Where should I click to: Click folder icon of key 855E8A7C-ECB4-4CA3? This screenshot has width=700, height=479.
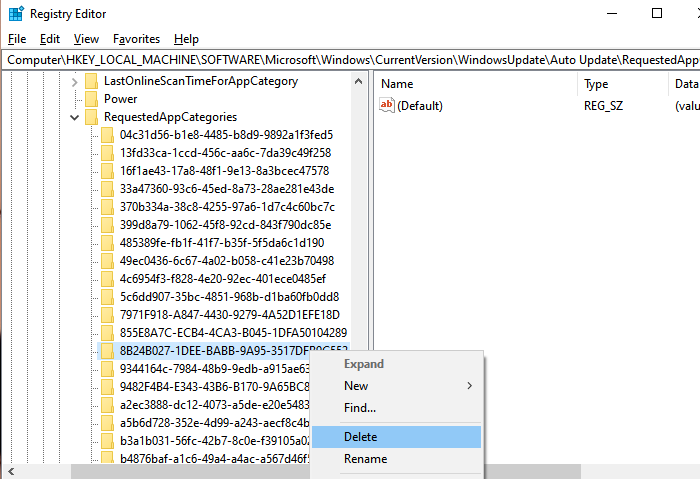pos(107,333)
